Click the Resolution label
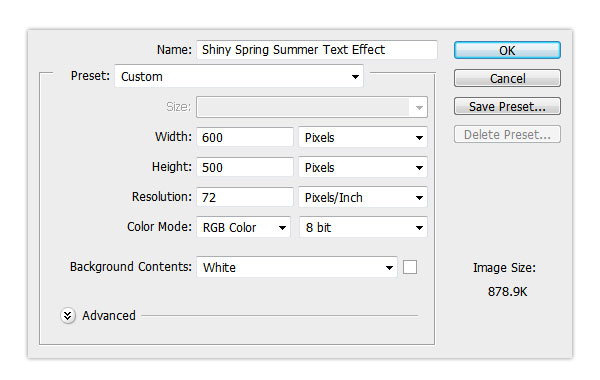This screenshot has width=600, height=380. click(x=161, y=197)
